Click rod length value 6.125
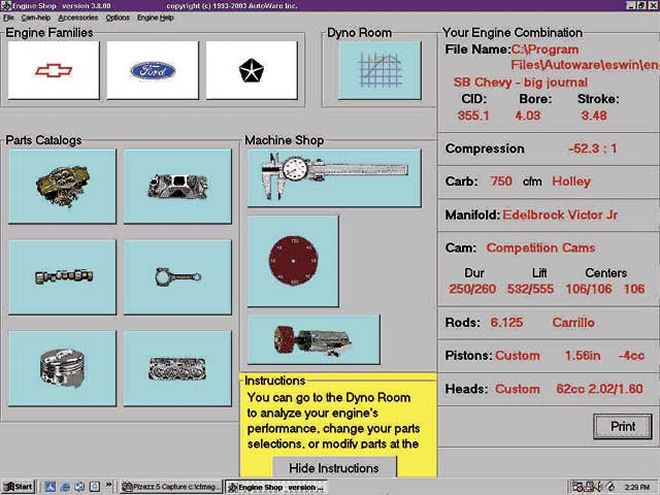Screen dimensions: 660x495 (x=506, y=323)
